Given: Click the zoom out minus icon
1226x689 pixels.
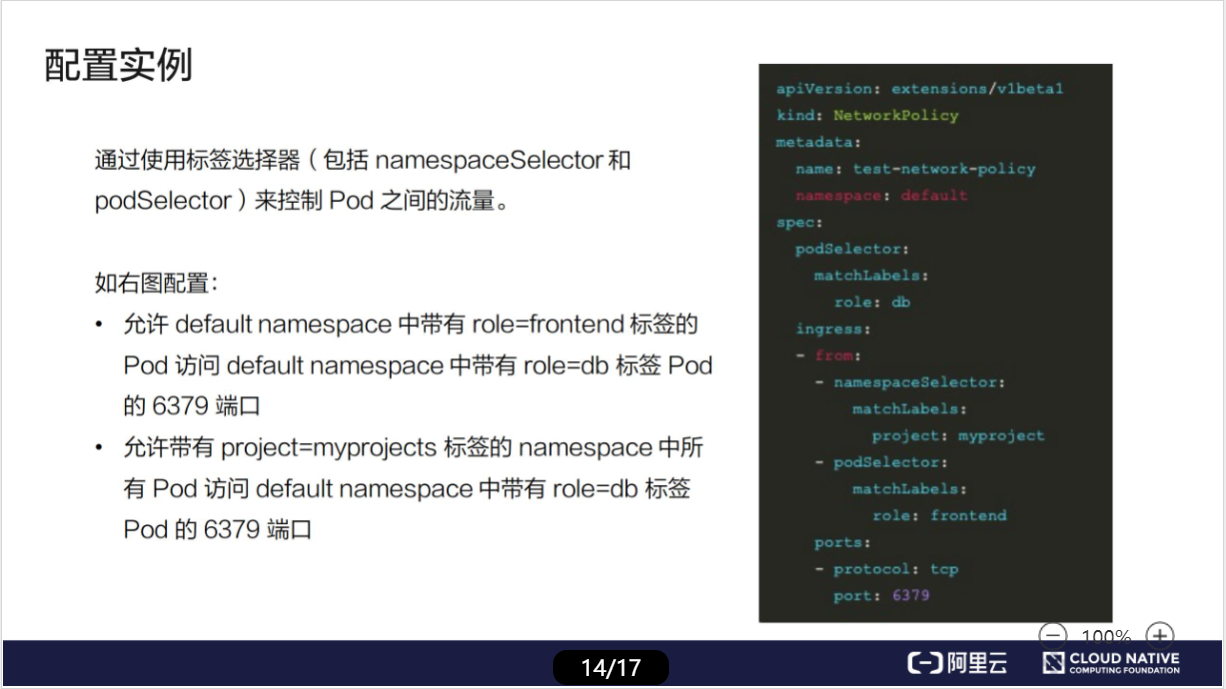Looking at the screenshot, I should click(x=1053, y=634).
